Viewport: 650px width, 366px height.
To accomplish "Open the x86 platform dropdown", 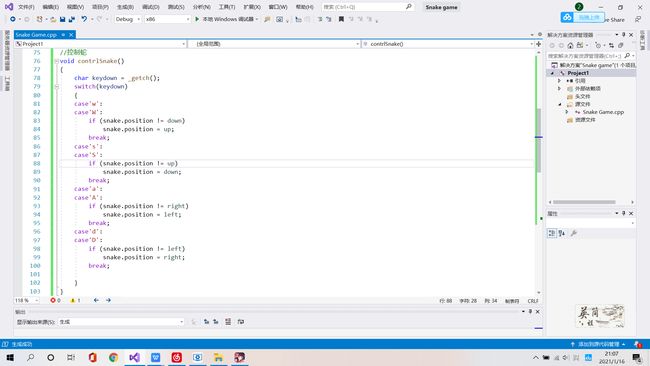I will [x=167, y=19].
